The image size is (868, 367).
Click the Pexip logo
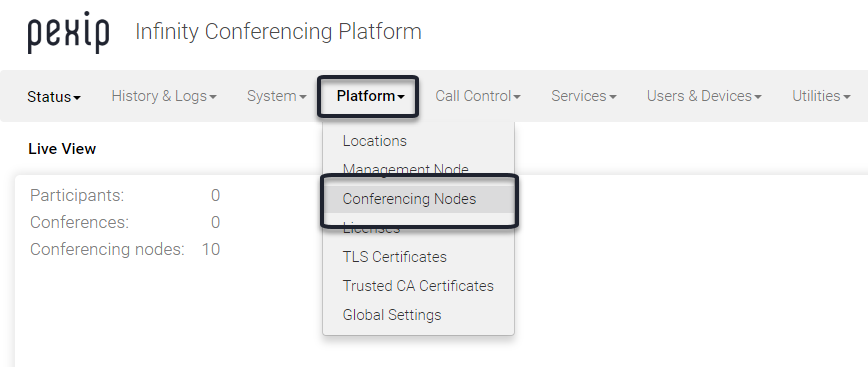pos(69,33)
